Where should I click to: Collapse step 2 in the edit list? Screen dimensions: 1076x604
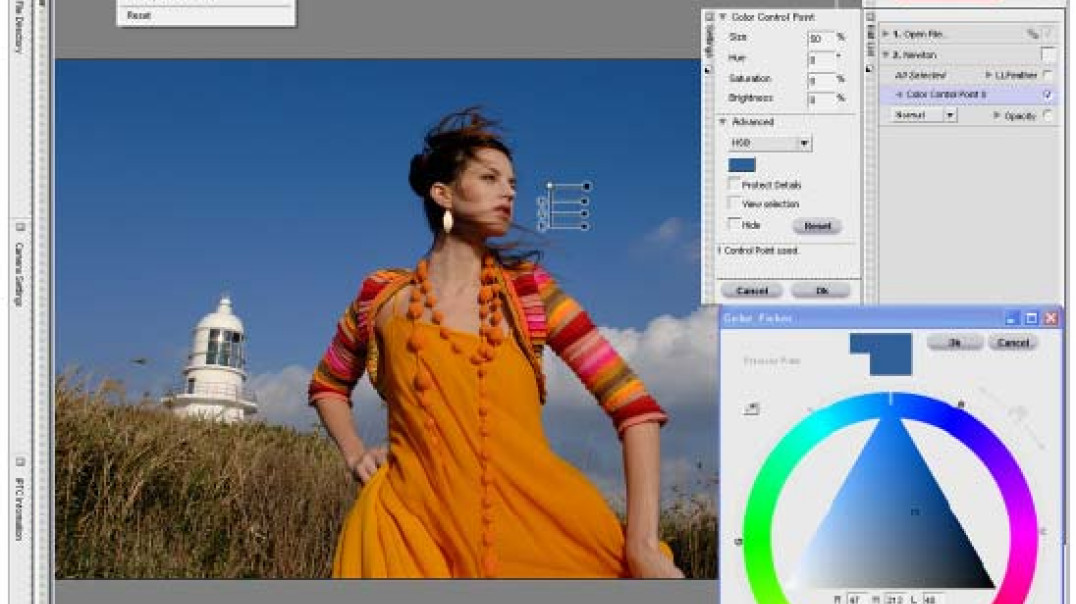[886, 54]
